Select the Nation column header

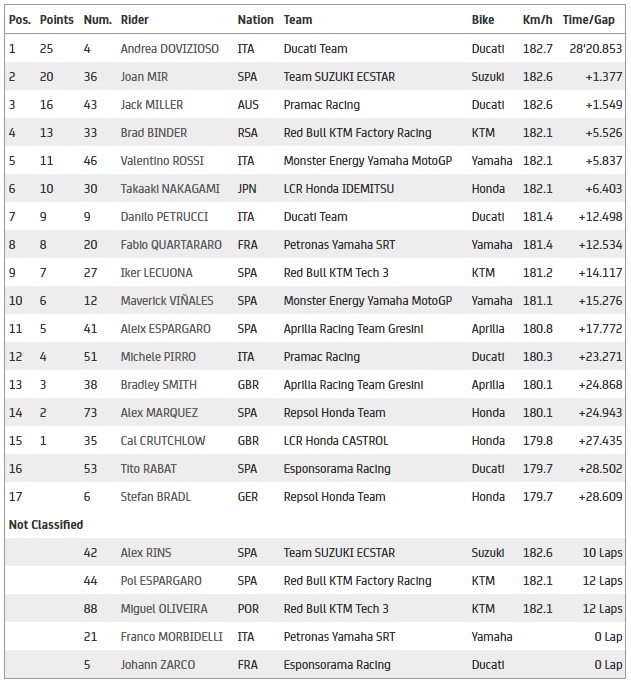click(x=255, y=20)
